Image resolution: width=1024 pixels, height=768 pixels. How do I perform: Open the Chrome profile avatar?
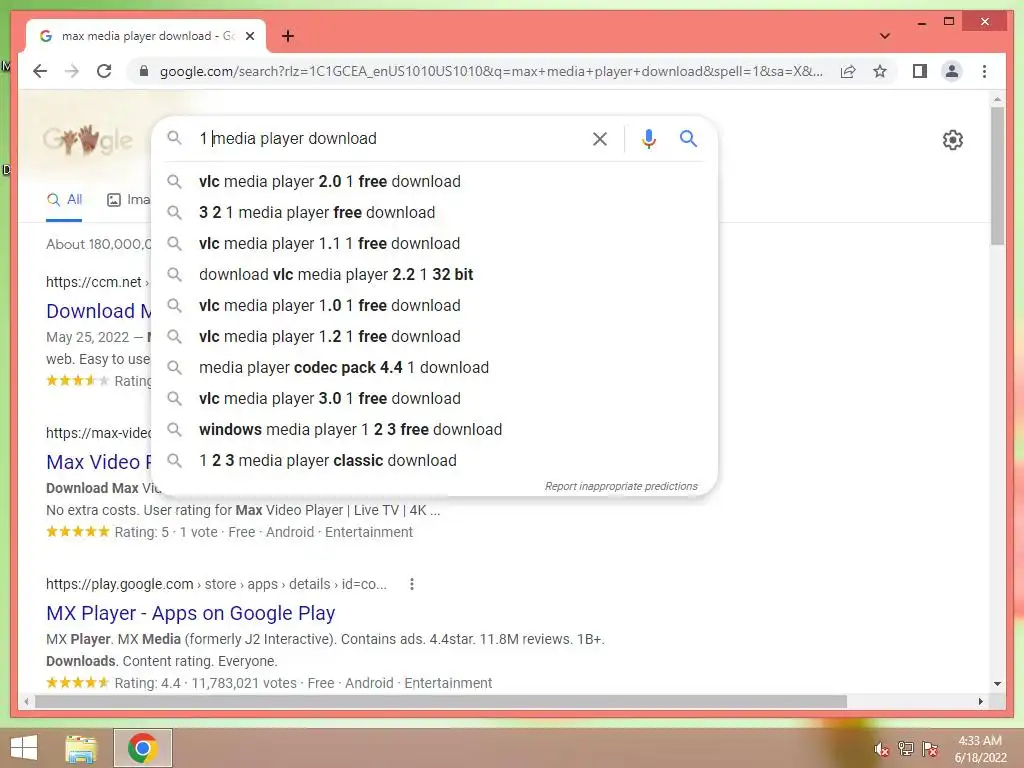[952, 71]
